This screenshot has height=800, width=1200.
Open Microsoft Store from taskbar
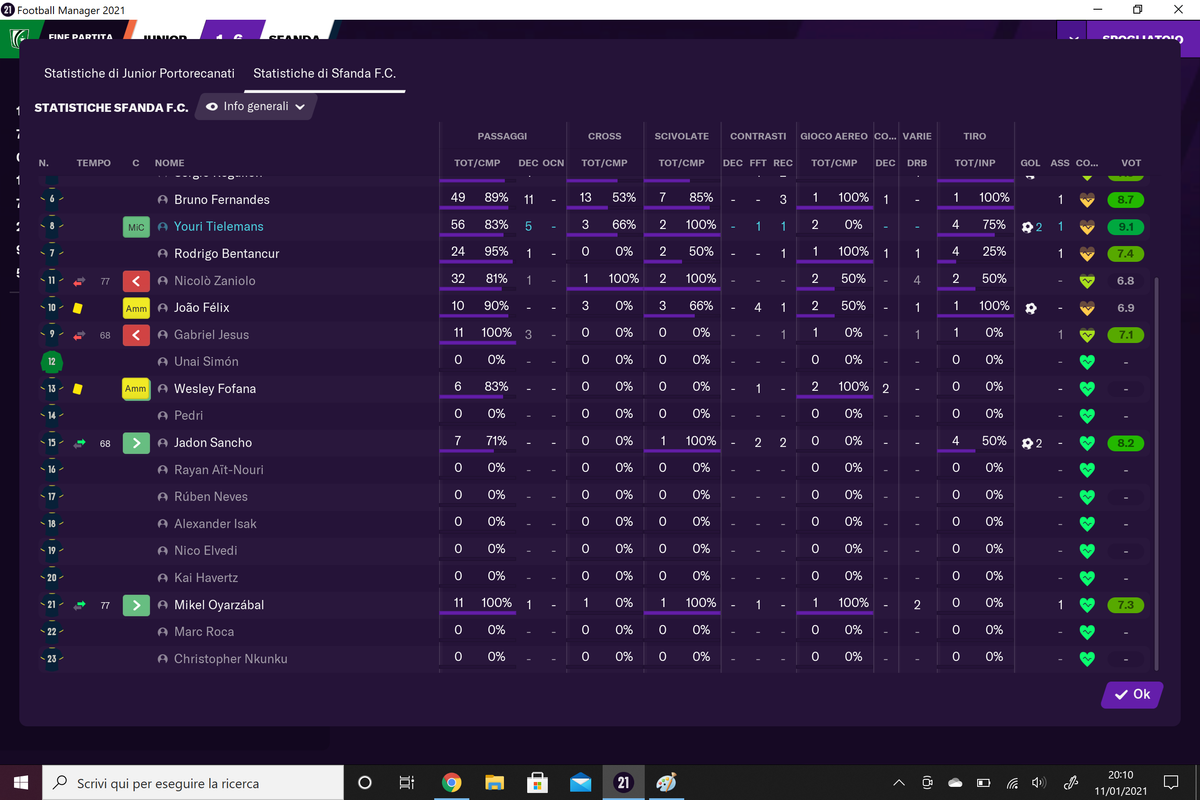tap(537, 783)
